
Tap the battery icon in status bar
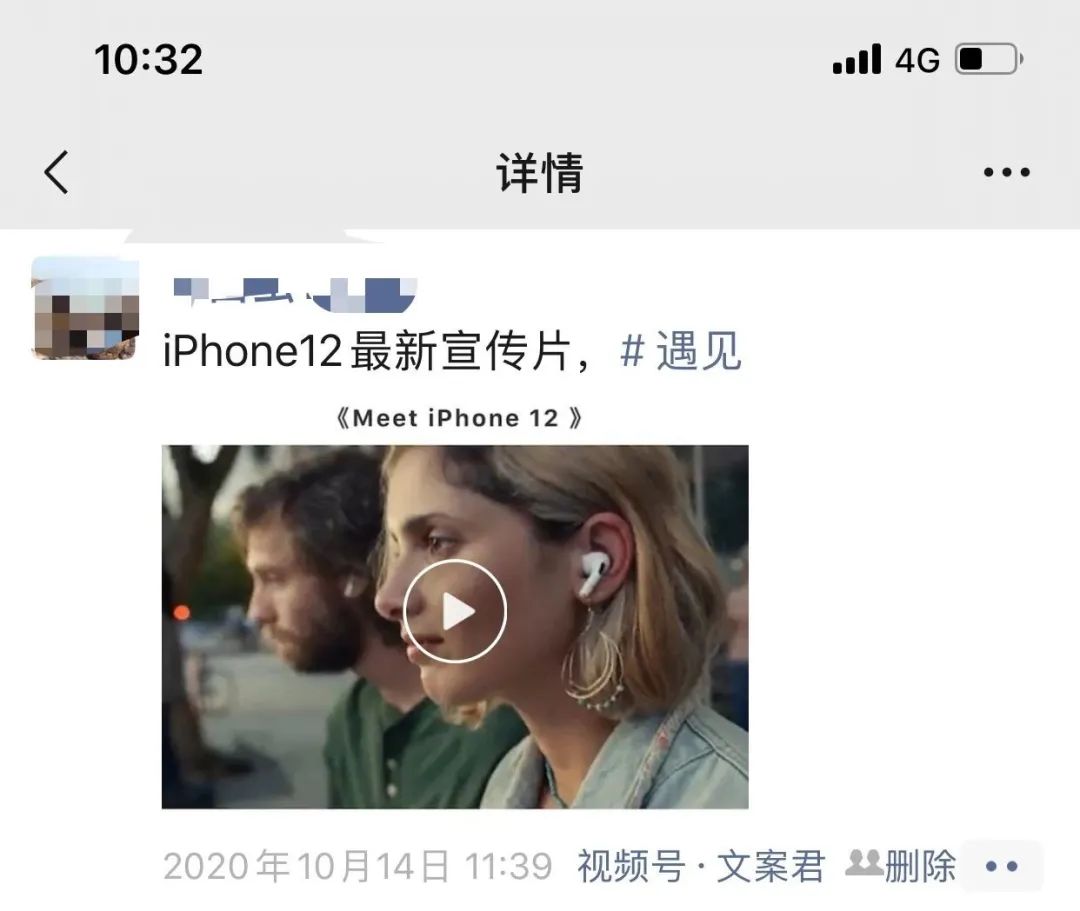[x=988, y=59]
